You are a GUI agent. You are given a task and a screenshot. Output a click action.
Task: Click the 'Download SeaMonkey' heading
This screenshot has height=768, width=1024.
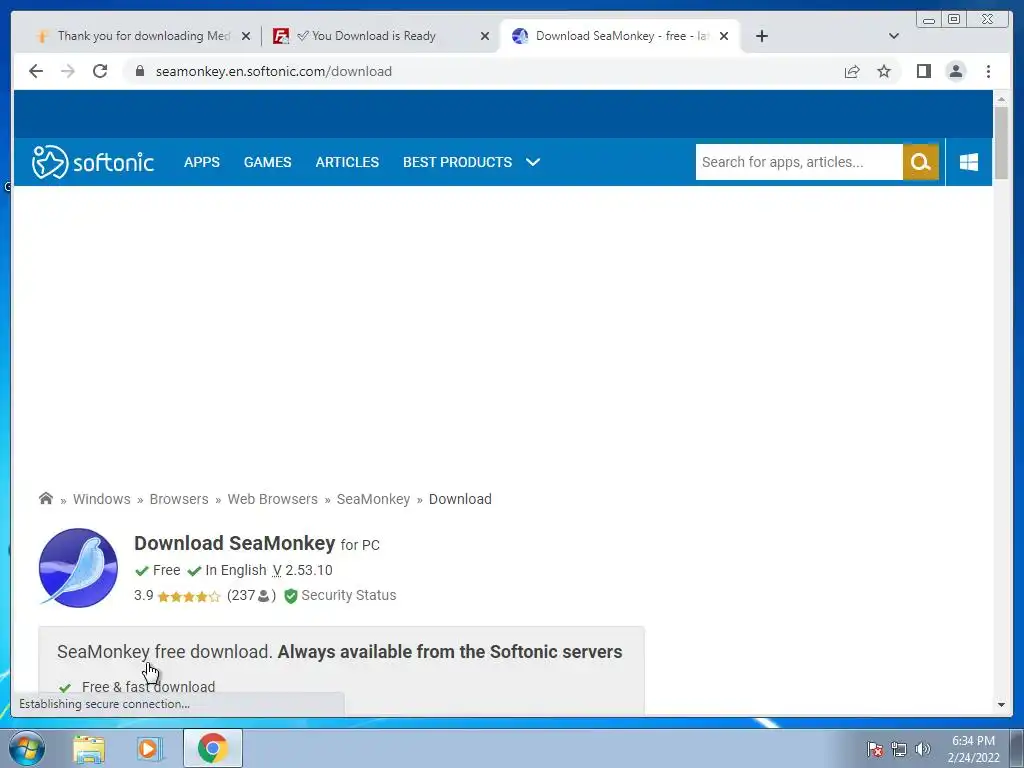234,543
